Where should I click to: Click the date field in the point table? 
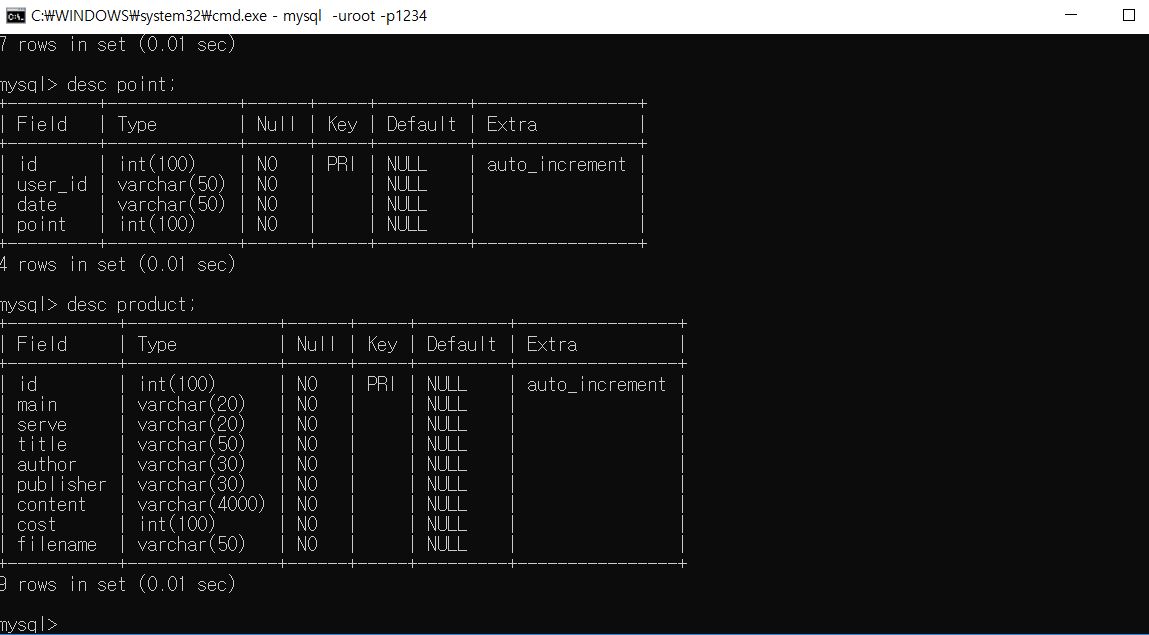click(37, 204)
